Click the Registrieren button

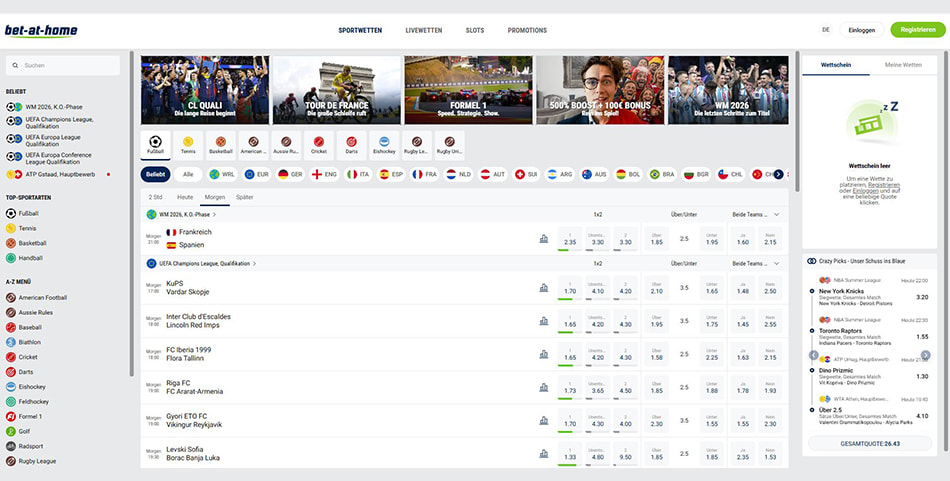(x=918, y=30)
